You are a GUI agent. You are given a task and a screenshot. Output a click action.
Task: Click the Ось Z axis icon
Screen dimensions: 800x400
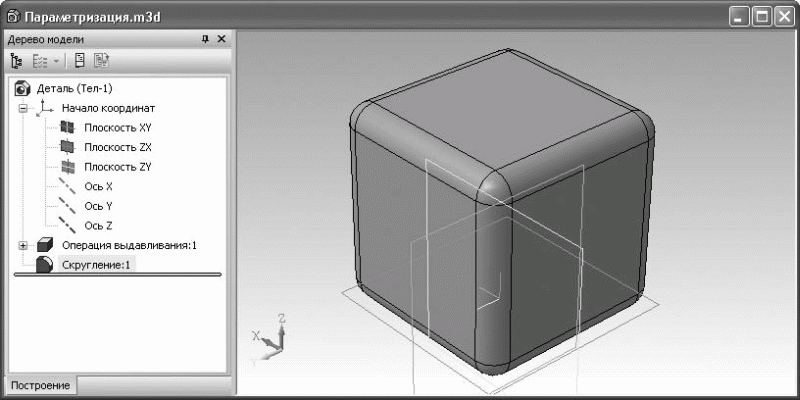point(67,225)
